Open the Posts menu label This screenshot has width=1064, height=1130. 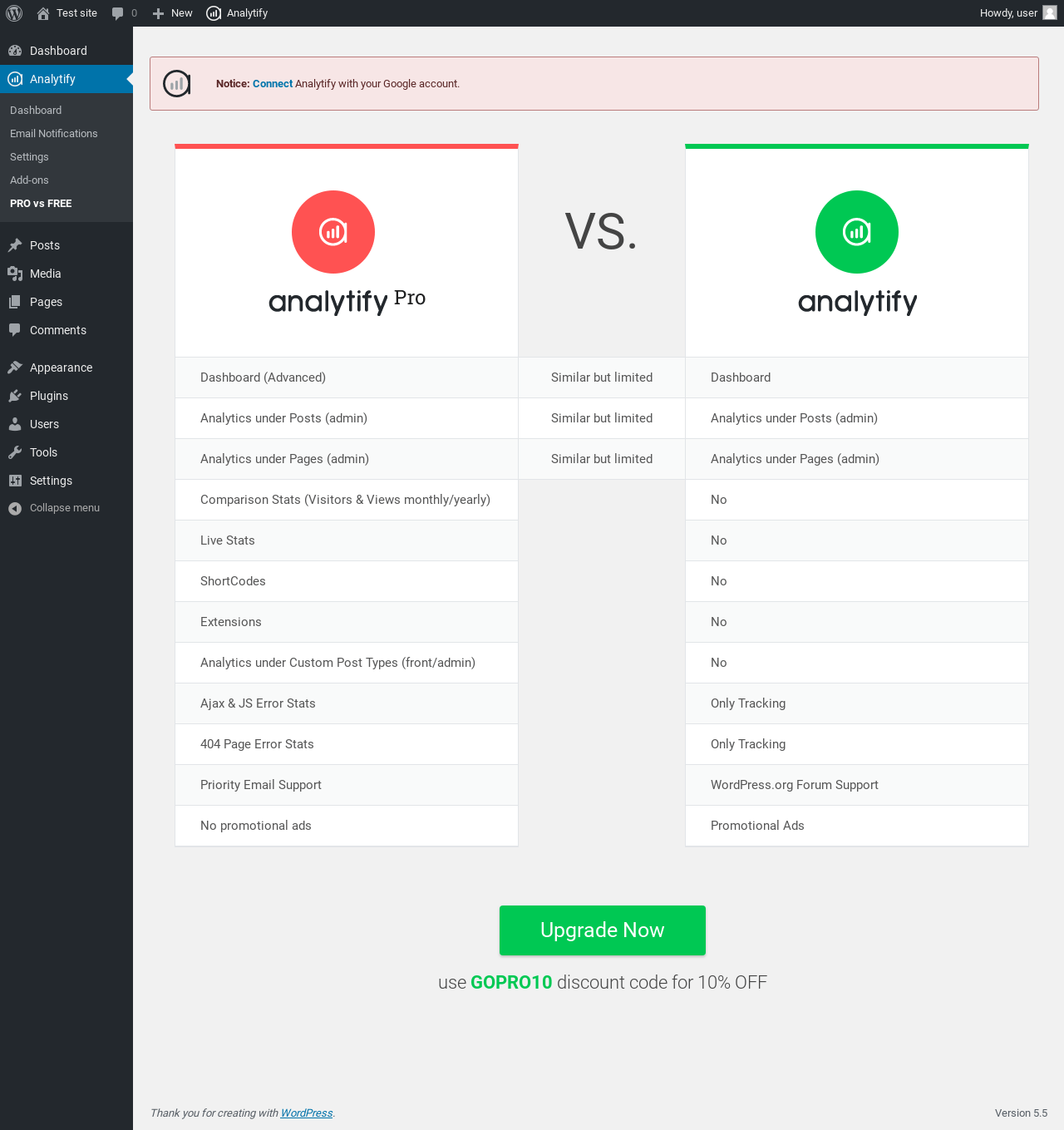(45, 245)
